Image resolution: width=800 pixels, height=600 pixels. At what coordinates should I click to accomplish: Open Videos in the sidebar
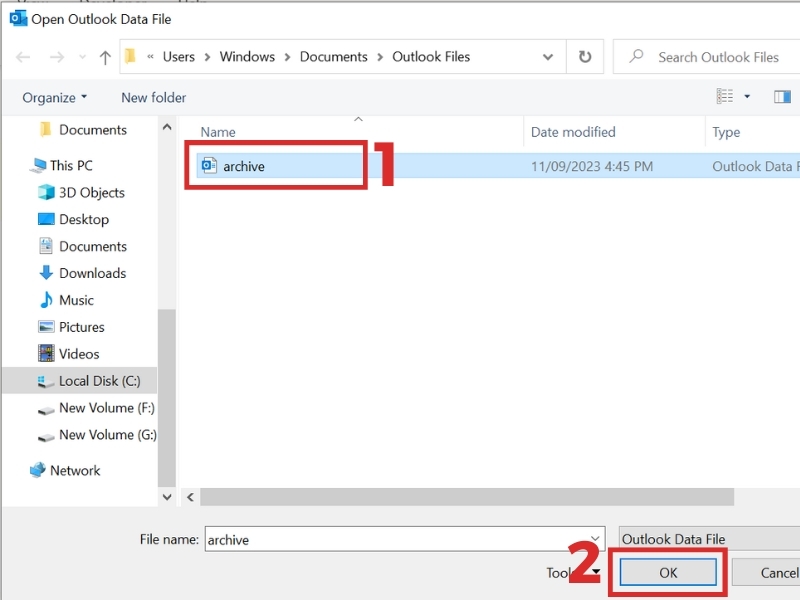(68, 354)
